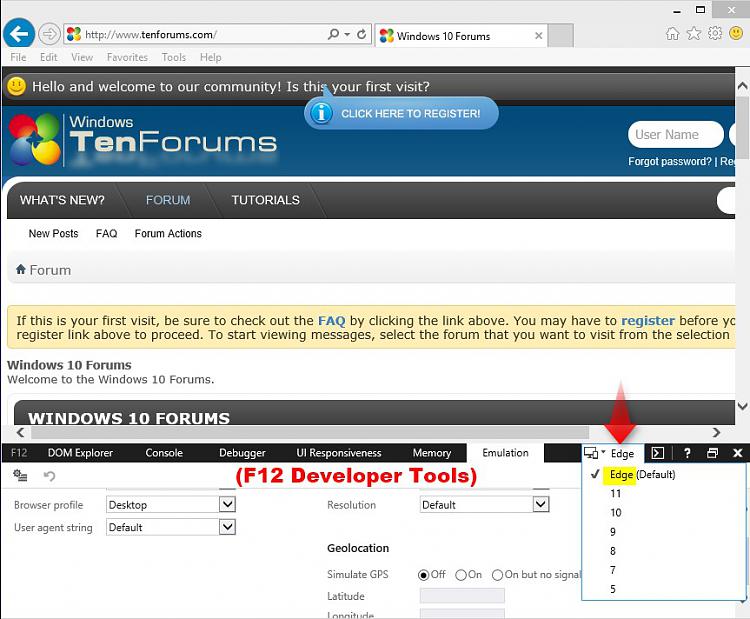The height and width of the screenshot is (619, 750).
Task: Choose document mode 11
Action: [663, 494]
